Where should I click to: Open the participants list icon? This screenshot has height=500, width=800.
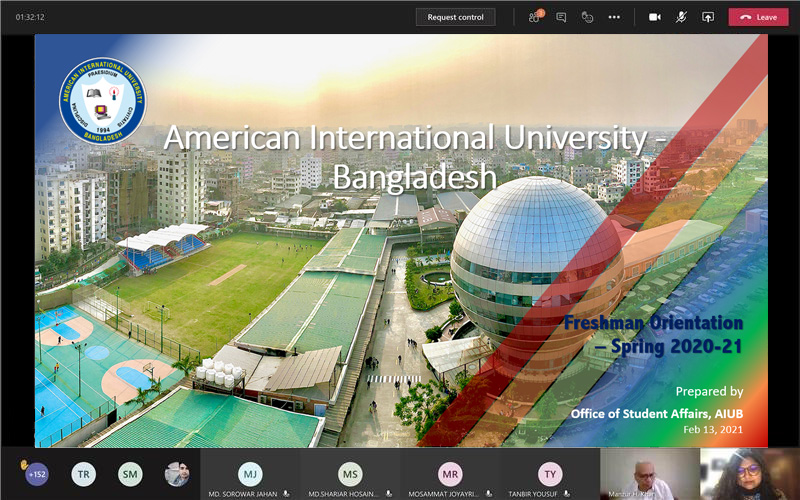point(535,17)
